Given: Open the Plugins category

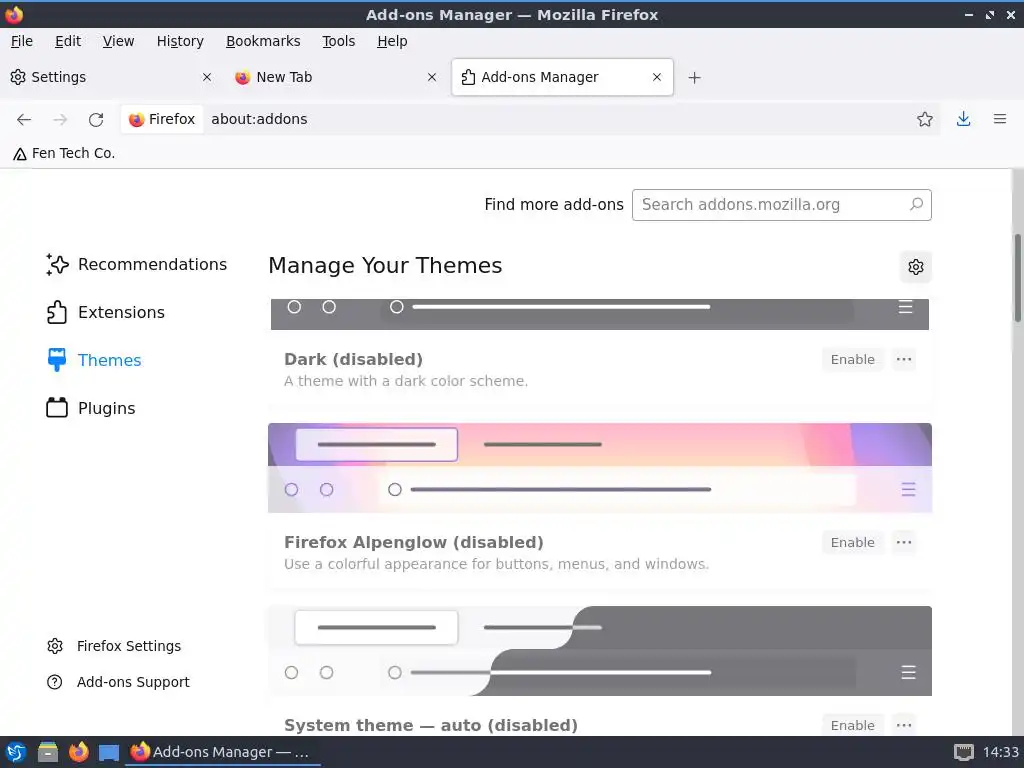Looking at the screenshot, I should pos(91,408).
